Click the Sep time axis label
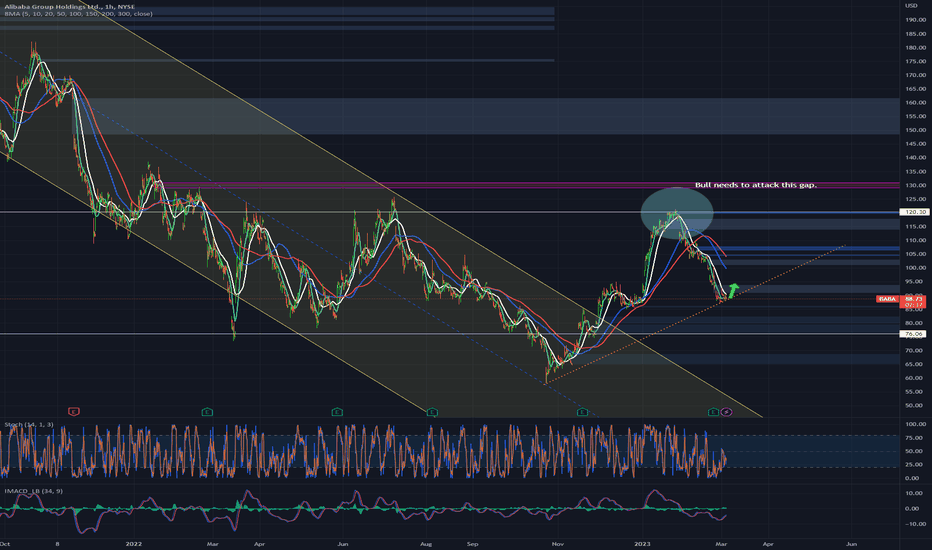The height and width of the screenshot is (550, 932). 473,543
